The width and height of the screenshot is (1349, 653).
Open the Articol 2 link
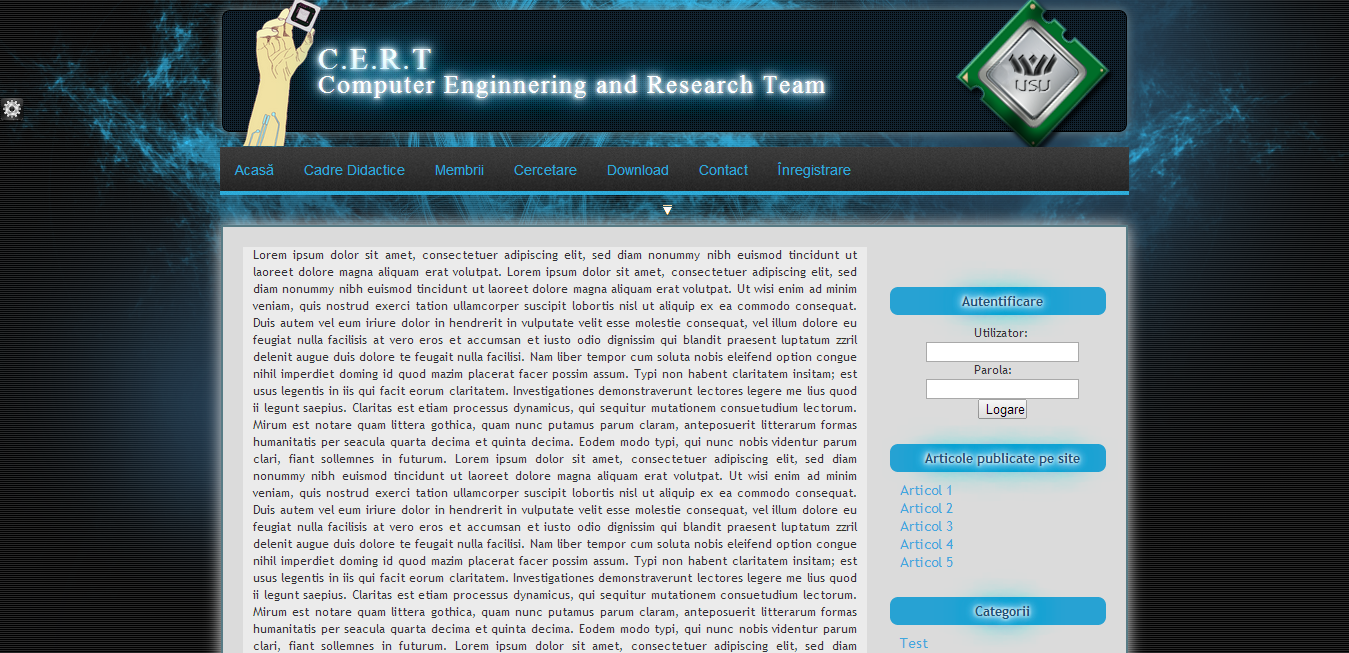pos(926,508)
